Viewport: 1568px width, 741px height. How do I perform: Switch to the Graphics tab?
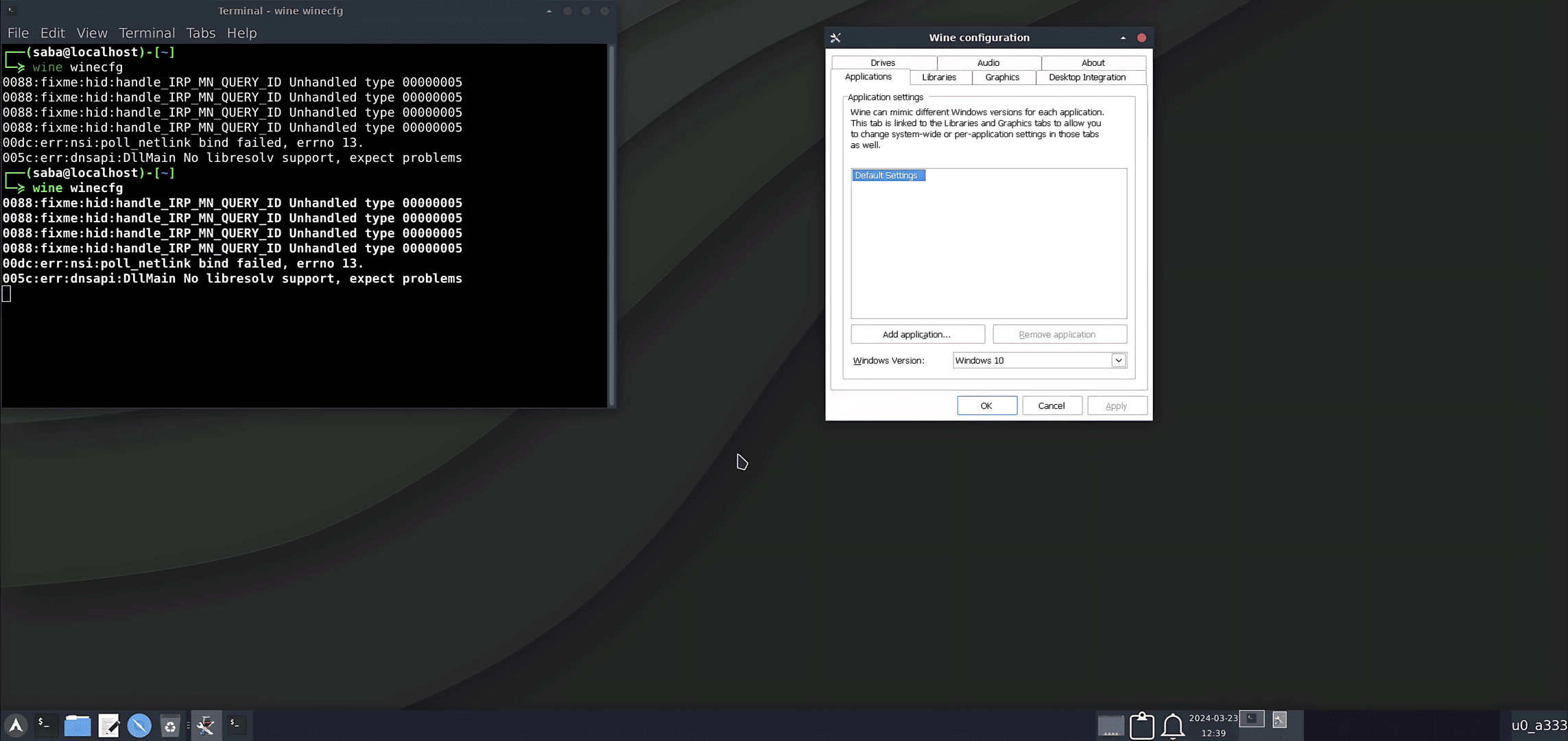pyautogui.click(x=1001, y=78)
